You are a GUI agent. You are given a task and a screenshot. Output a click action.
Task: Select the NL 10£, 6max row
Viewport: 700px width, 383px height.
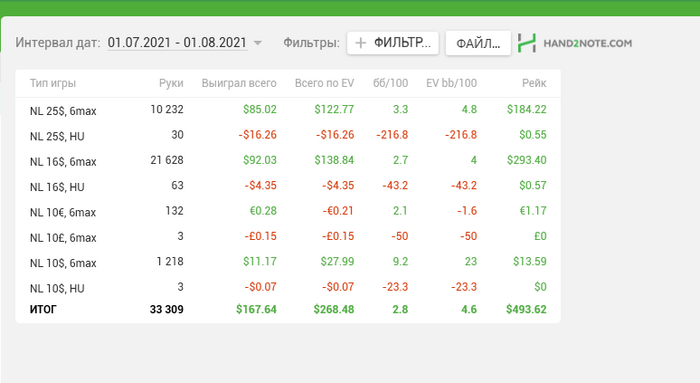click(x=288, y=237)
